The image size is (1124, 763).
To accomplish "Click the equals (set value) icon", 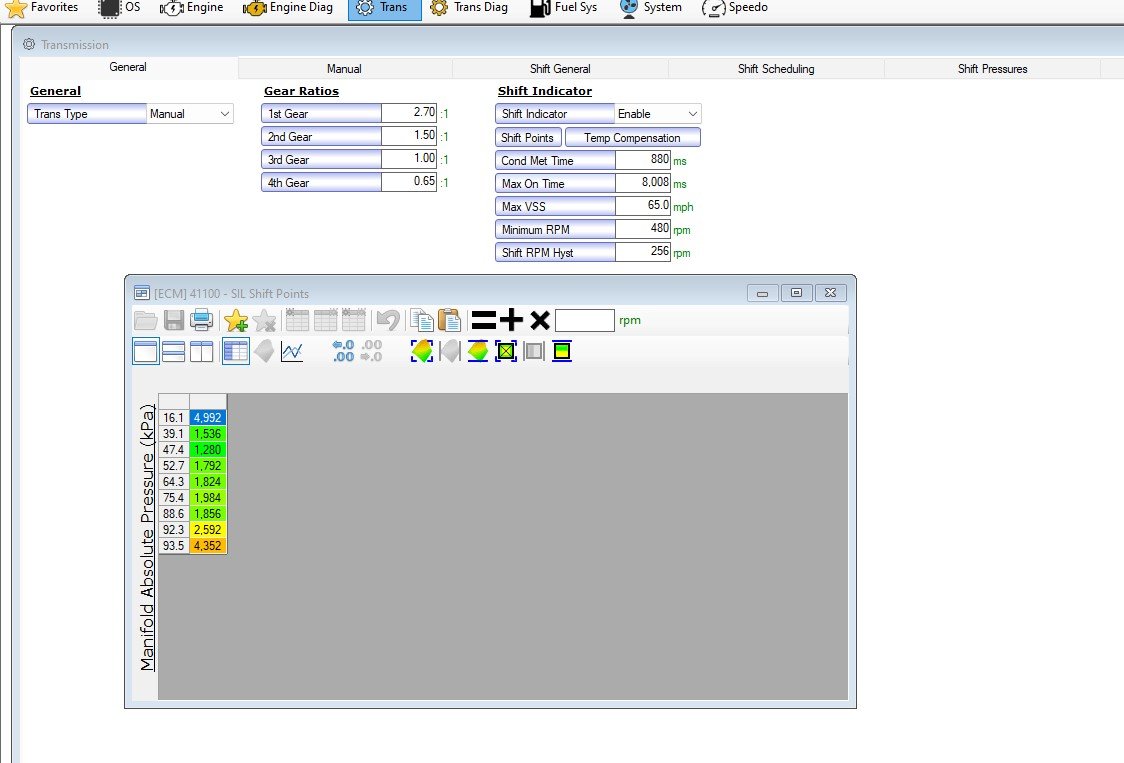I will click(x=484, y=320).
